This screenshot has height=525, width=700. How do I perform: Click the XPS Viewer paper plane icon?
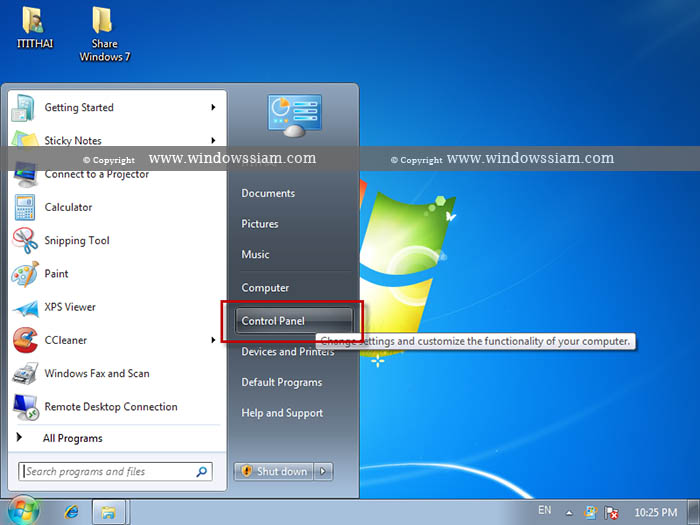pos(25,308)
